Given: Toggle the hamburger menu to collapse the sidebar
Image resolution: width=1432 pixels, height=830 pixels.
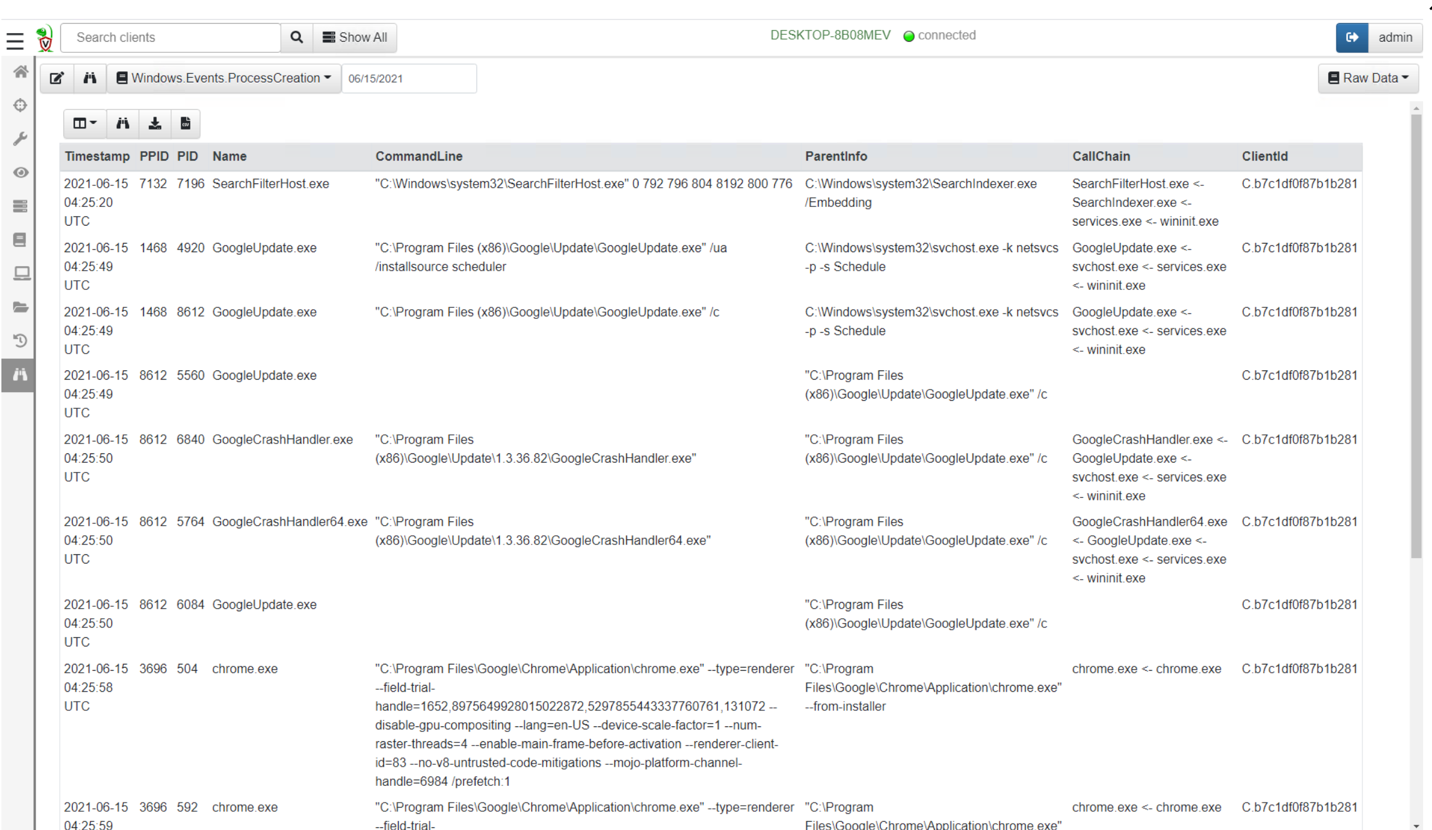Looking at the screenshot, I should coord(14,41).
